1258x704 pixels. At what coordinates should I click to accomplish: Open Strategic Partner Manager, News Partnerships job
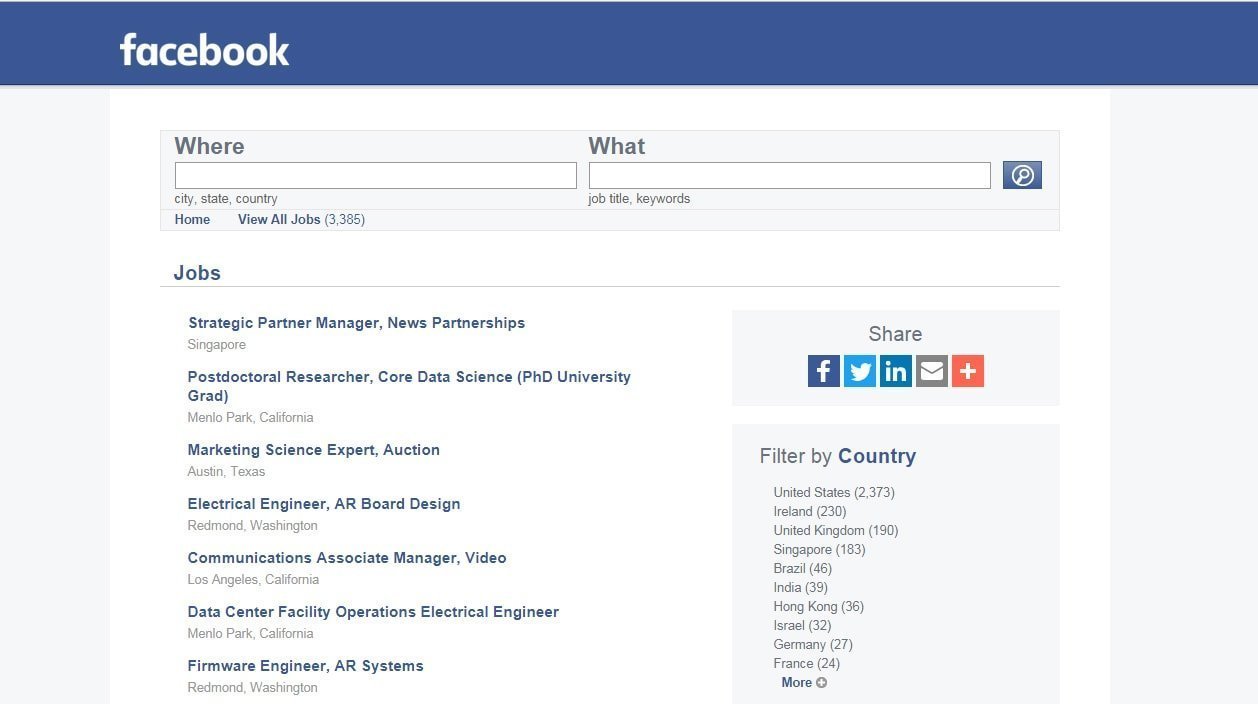pyautogui.click(x=356, y=323)
